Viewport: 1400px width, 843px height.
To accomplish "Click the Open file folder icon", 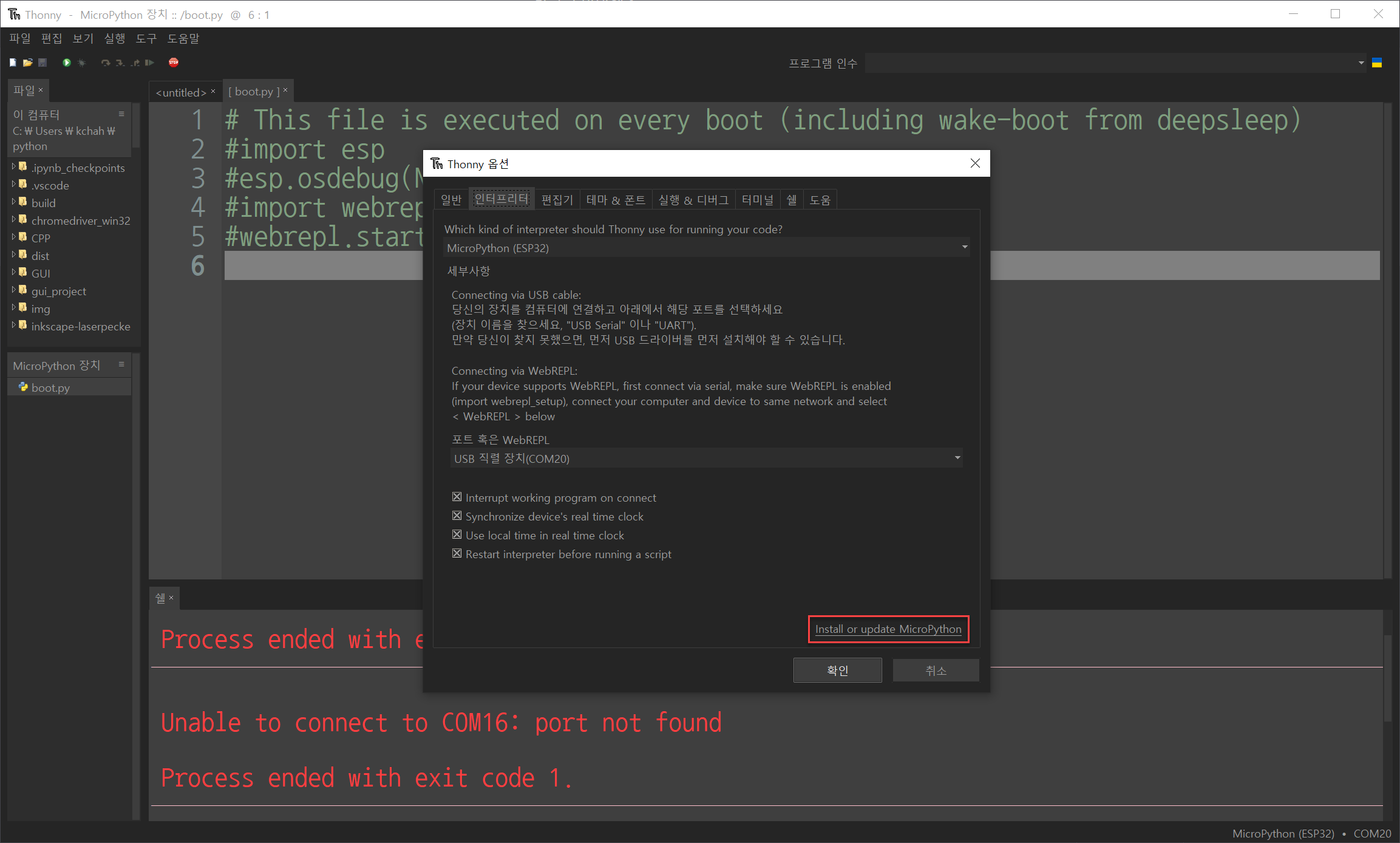I will pyautogui.click(x=27, y=63).
